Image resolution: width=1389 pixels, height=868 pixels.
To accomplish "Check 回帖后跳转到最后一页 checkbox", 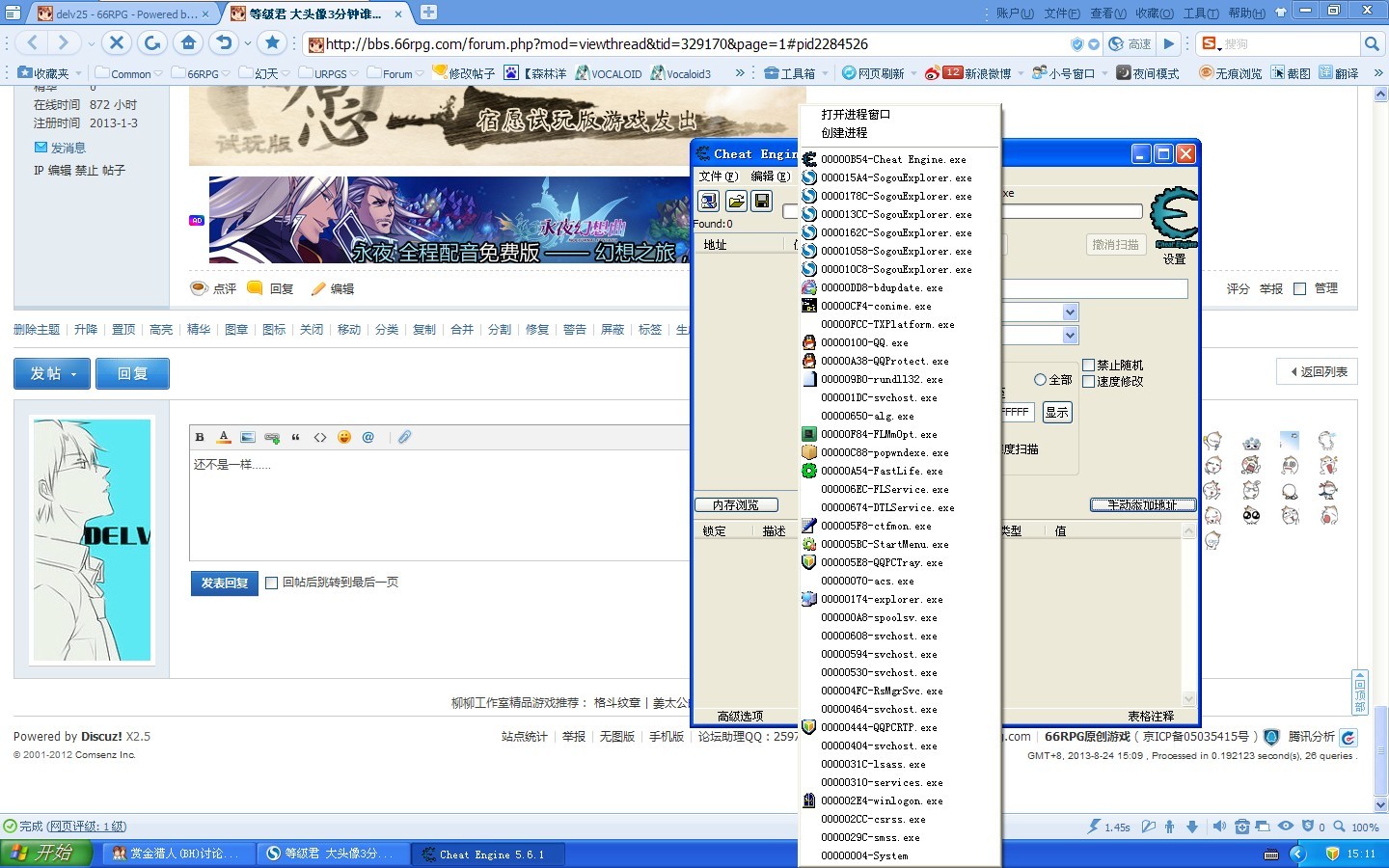I will tap(271, 583).
